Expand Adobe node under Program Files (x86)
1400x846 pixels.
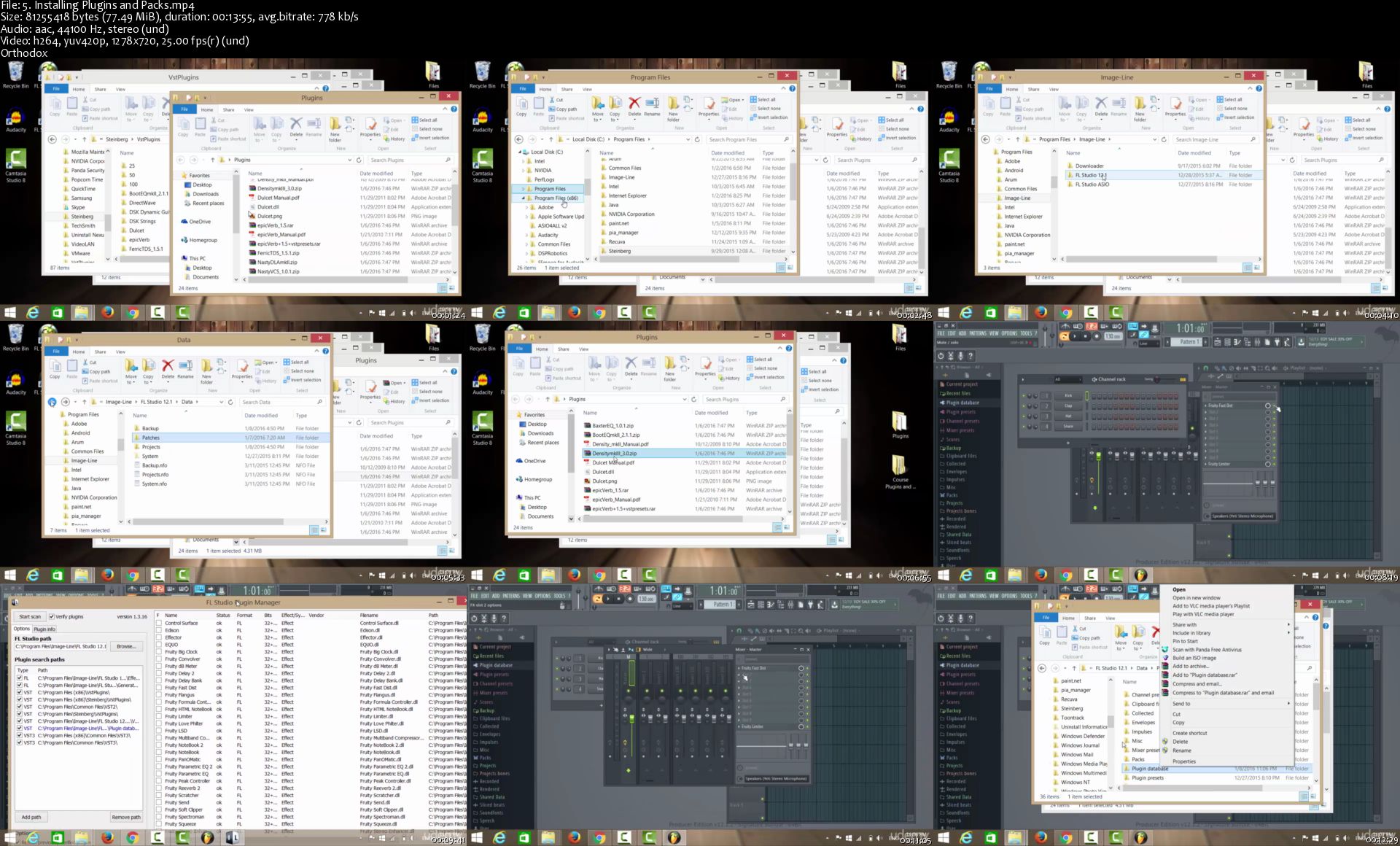tap(527, 208)
